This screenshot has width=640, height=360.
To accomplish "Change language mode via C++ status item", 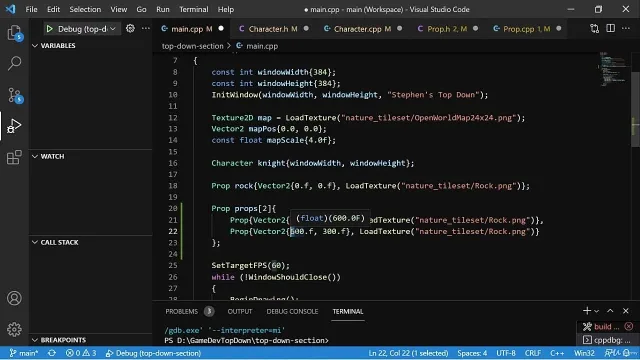I will pos(557,353).
